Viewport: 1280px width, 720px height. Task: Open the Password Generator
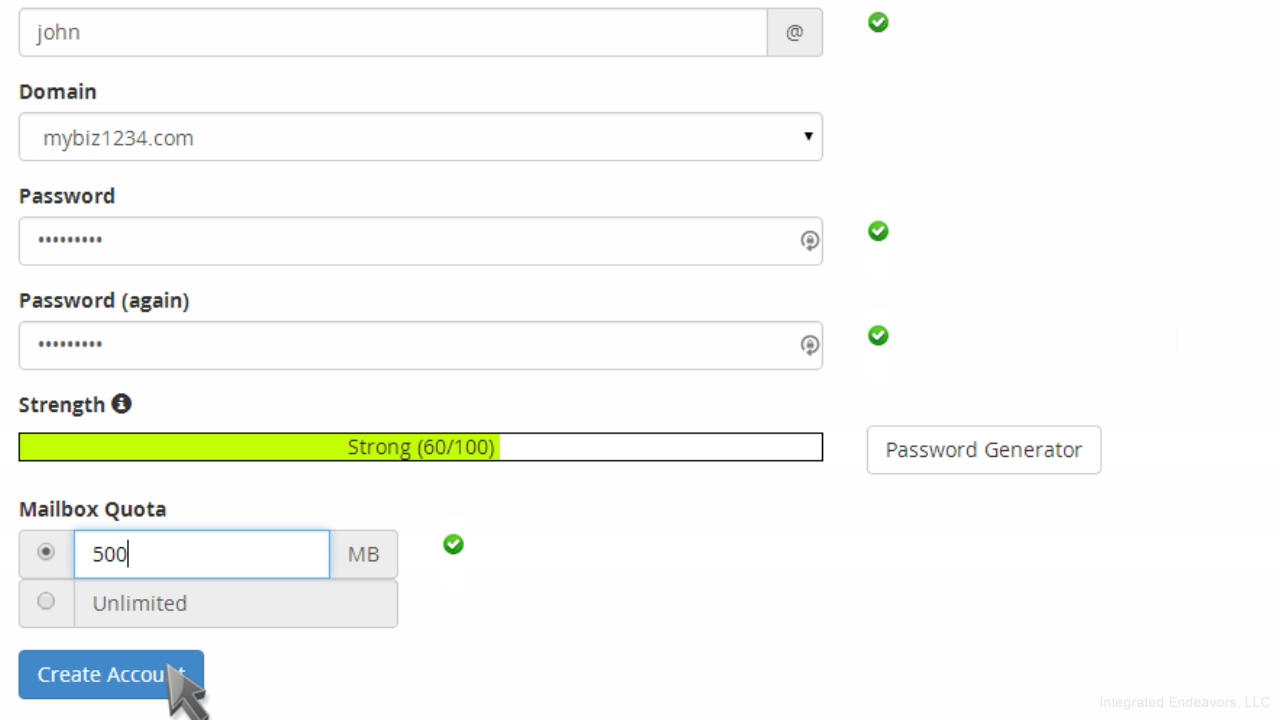coord(983,450)
